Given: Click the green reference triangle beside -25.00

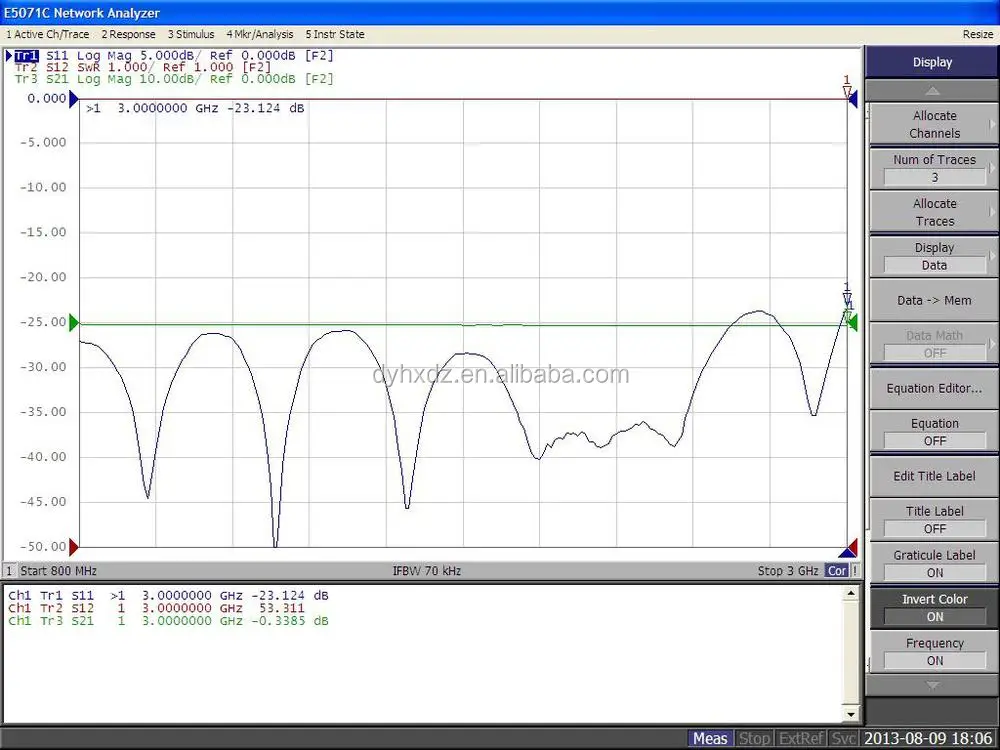Looking at the screenshot, I should 73,324.
